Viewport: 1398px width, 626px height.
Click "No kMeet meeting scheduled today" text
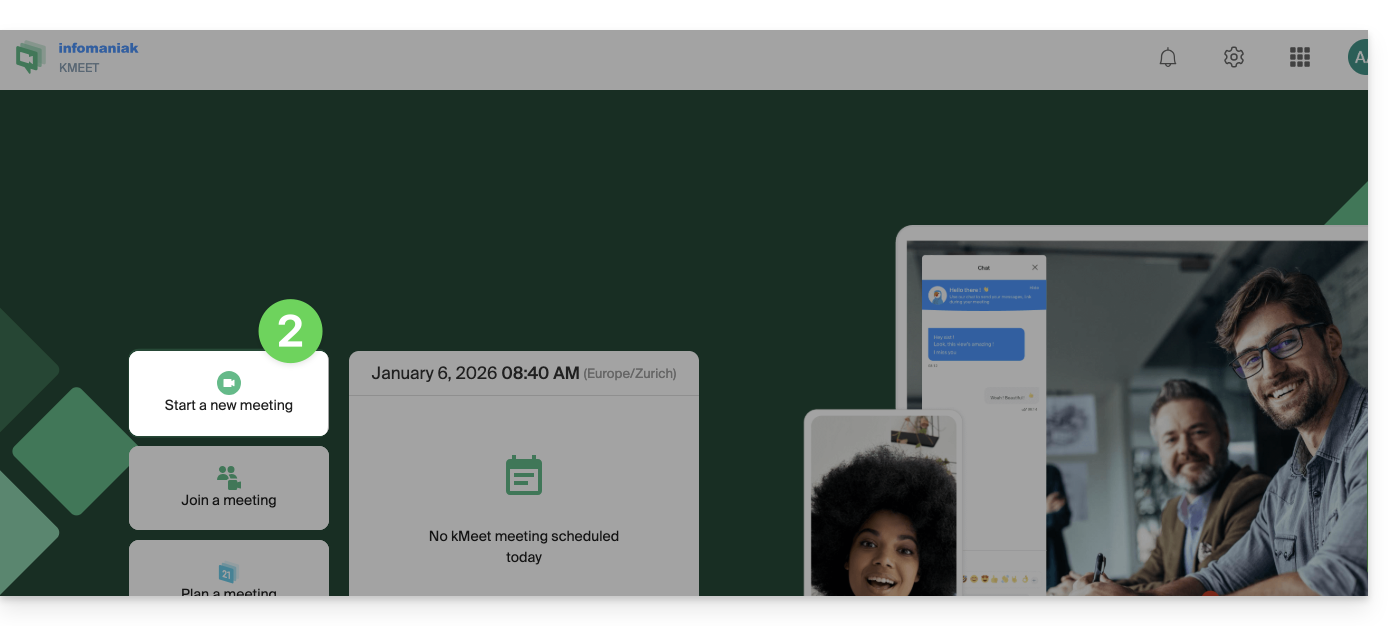[523, 546]
